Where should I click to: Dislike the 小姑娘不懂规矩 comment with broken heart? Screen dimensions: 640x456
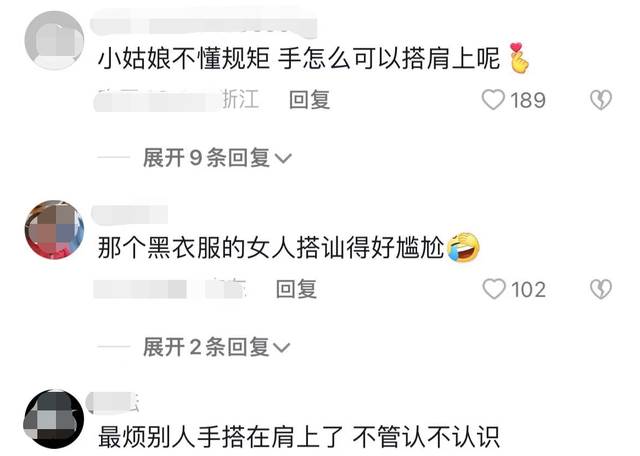coord(601,100)
